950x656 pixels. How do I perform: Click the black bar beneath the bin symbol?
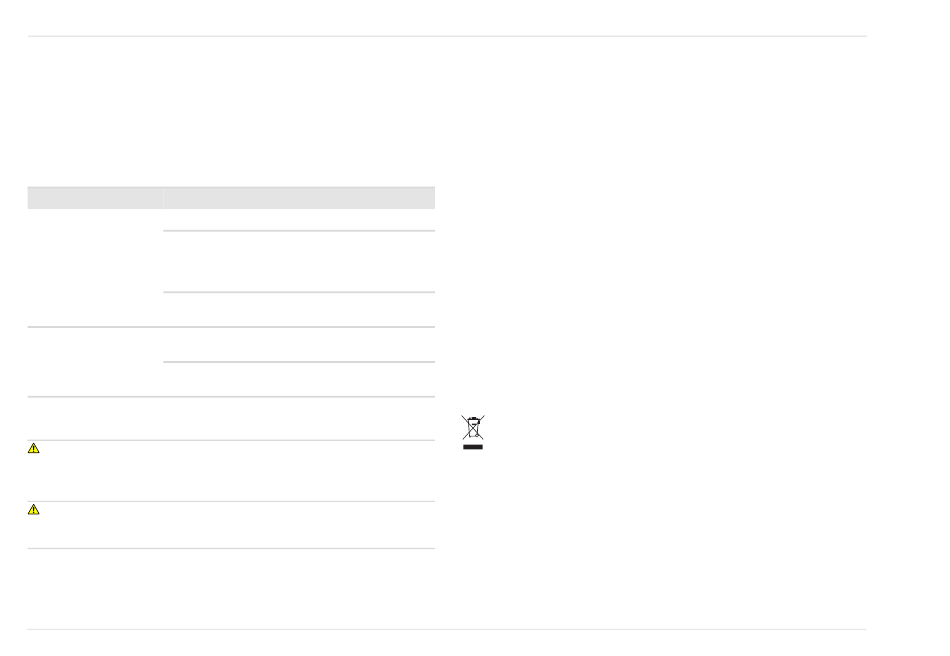[x=473, y=447]
